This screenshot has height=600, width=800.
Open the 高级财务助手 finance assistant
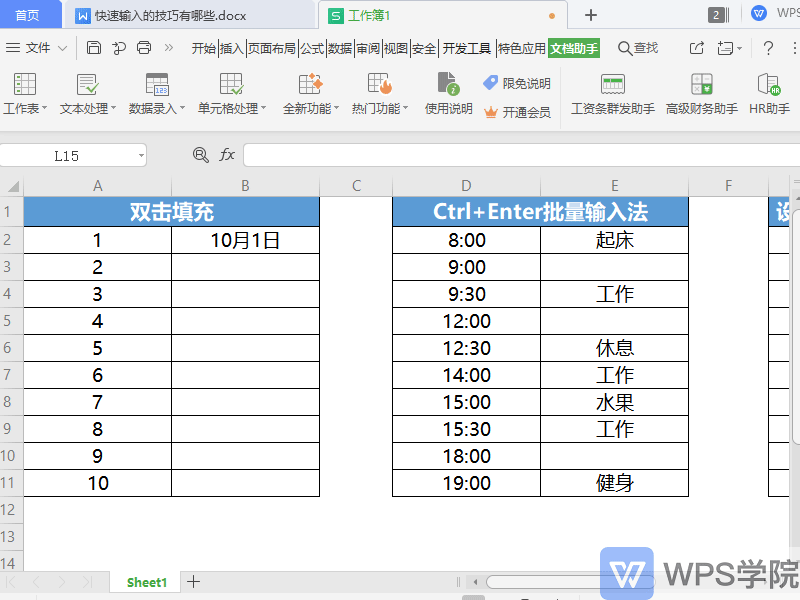coord(701,84)
